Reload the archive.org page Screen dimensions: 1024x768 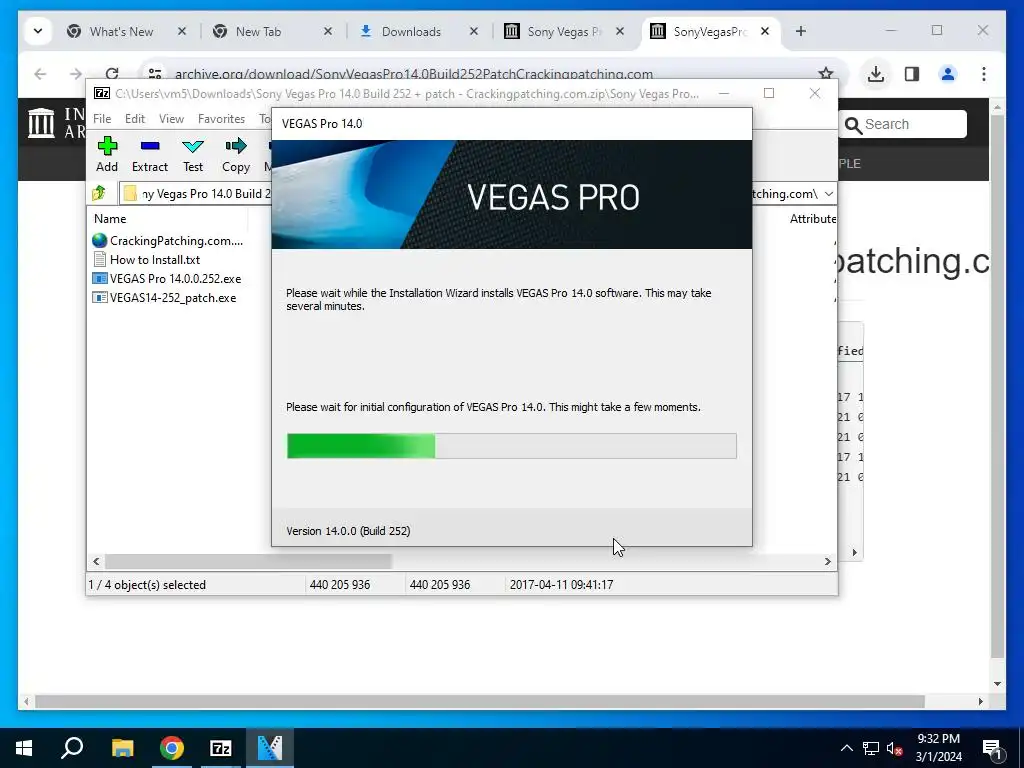pyautogui.click(x=112, y=73)
